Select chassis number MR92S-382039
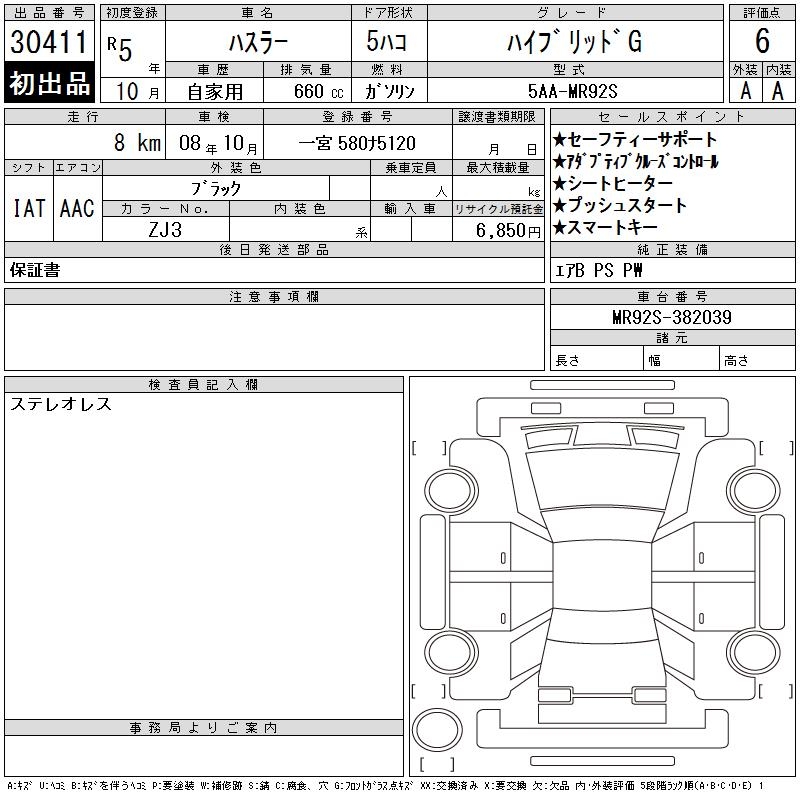 coord(672,317)
